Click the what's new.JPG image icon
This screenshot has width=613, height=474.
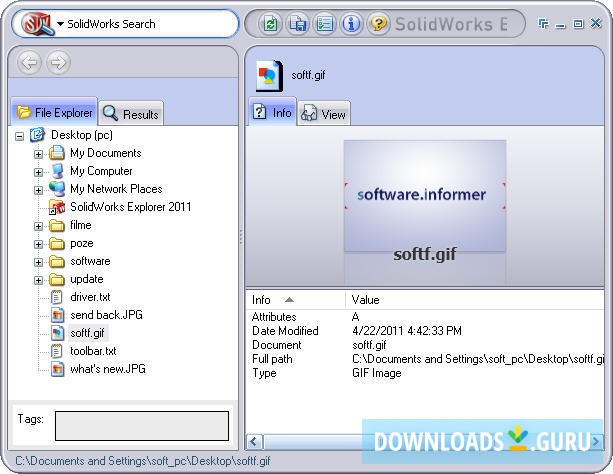(57, 369)
